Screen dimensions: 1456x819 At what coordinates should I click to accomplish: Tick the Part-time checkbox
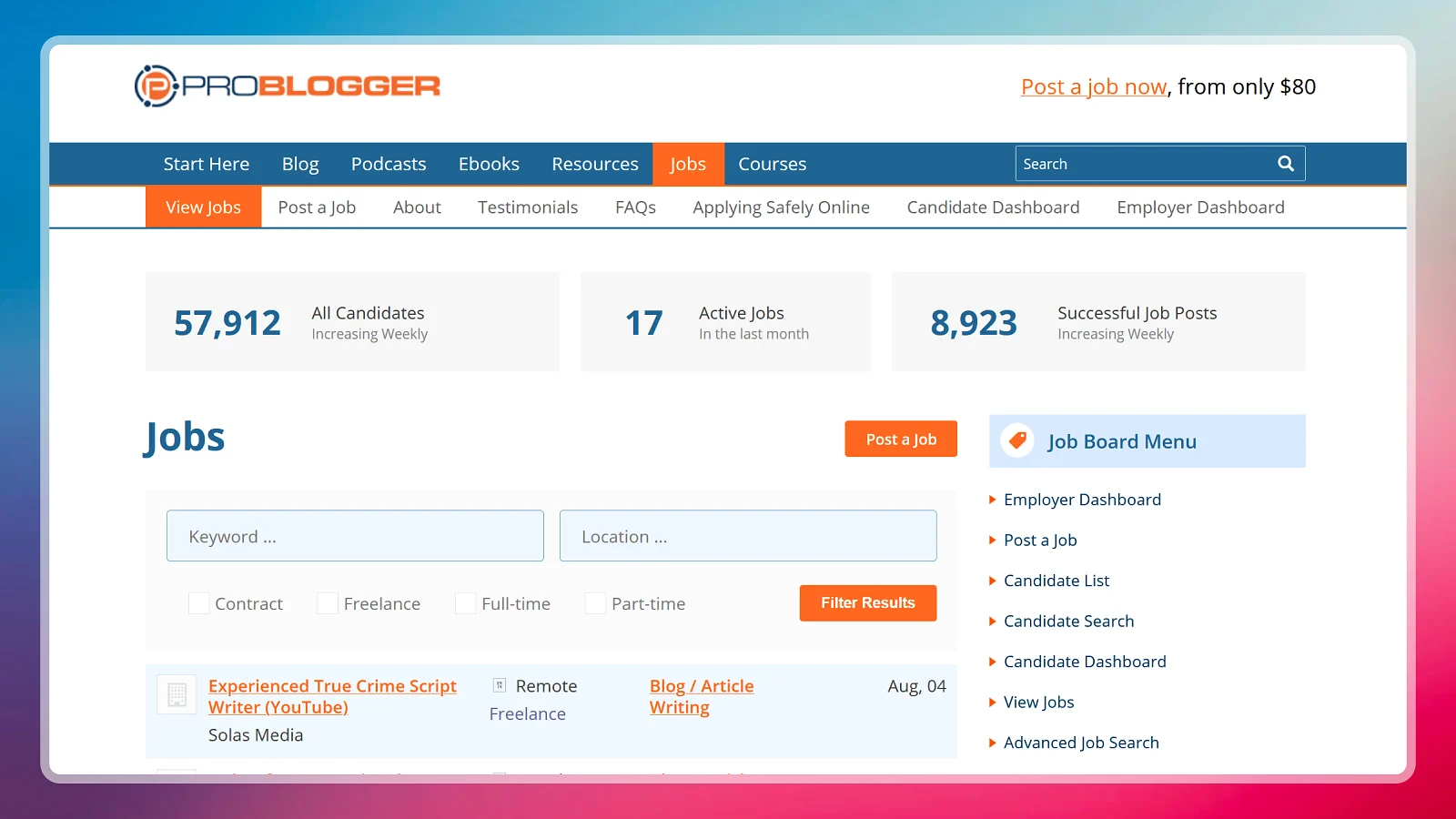point(595,603)
